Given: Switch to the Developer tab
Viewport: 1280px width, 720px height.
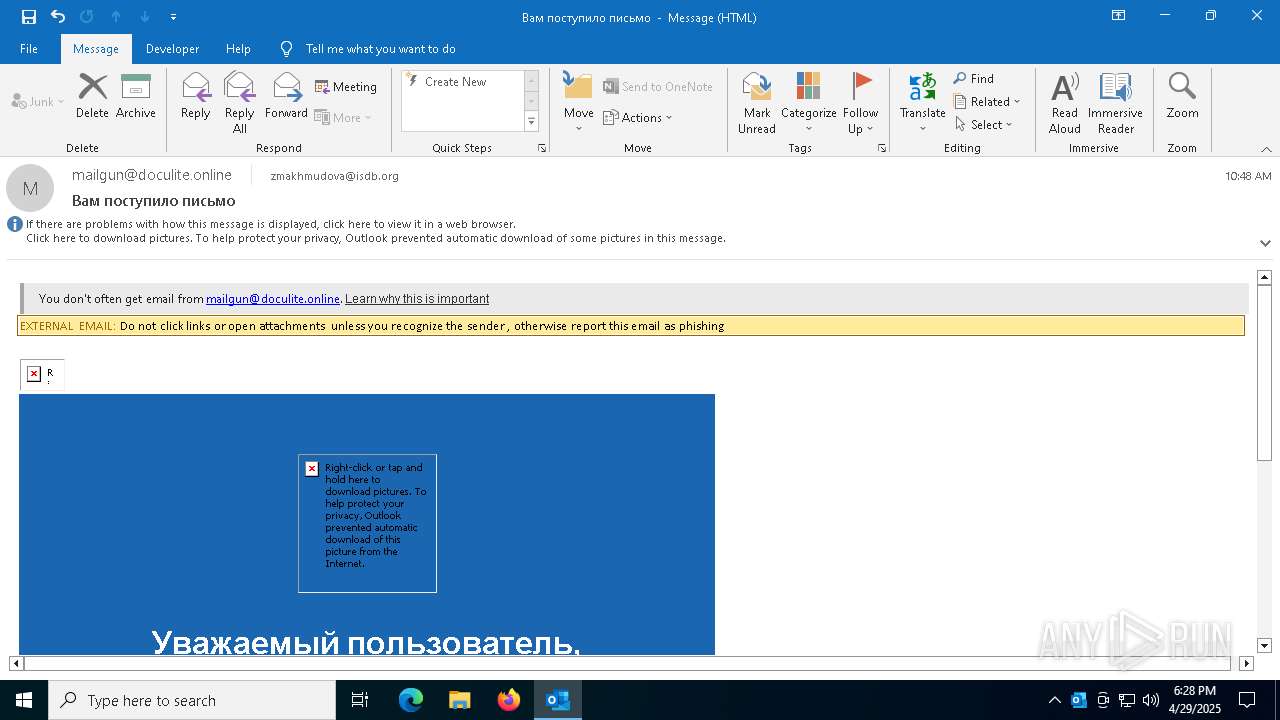Looking at the screenshot, I should tap(172, 49).
